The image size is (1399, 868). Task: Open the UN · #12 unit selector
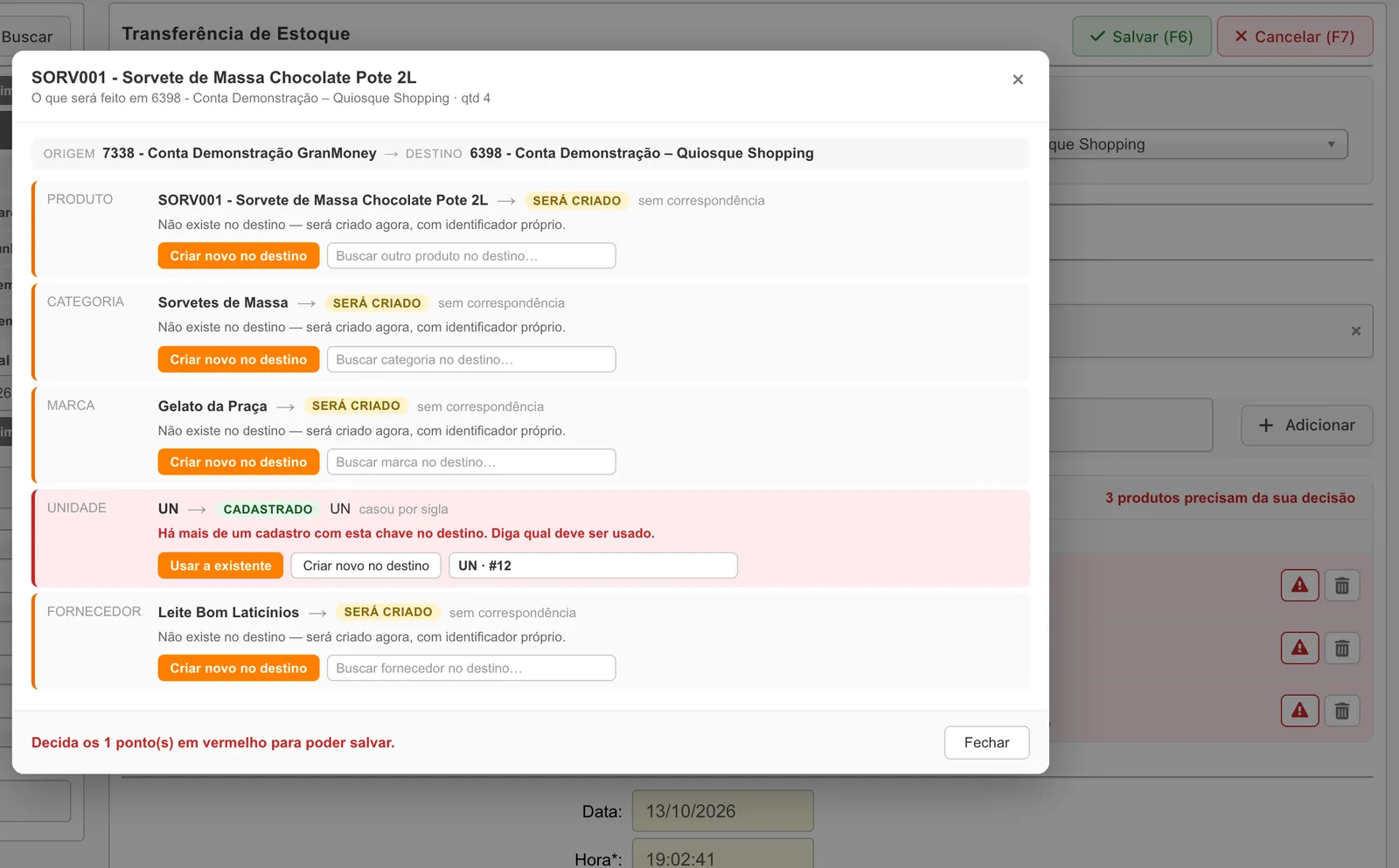tap(593, 566)
